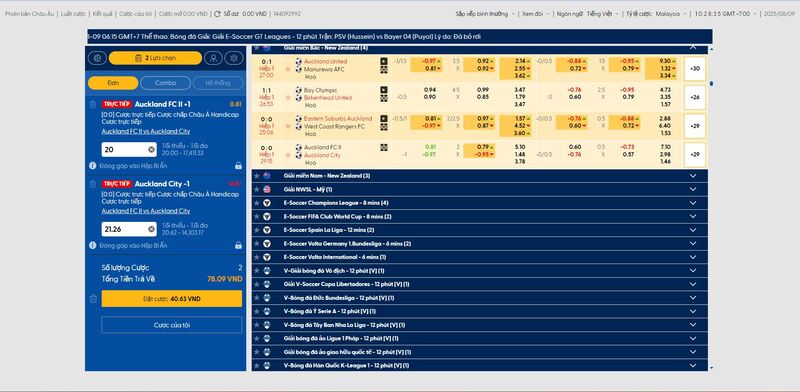Image resolution: width=800 pixels, height=392 pixels.
Task: Select the Combo bet type tab
Action: (x=165, y=83)
